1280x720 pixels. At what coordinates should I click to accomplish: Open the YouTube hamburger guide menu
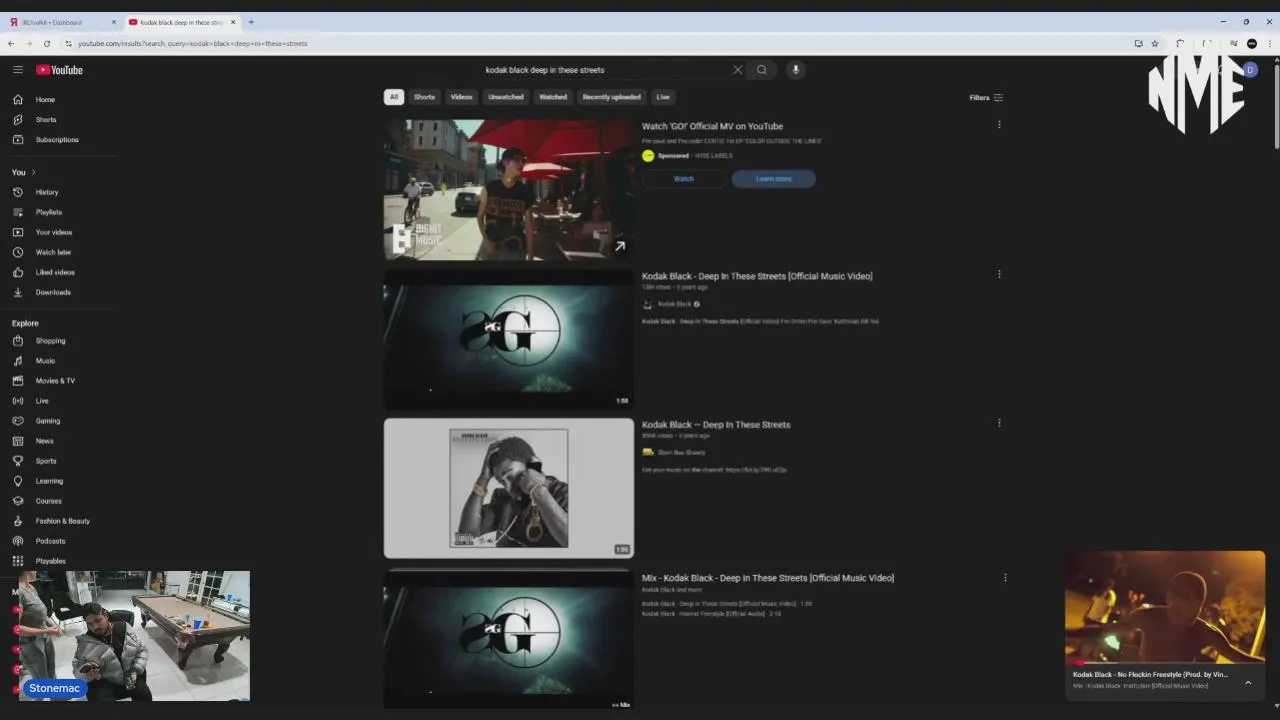click(x=17, y=70)
